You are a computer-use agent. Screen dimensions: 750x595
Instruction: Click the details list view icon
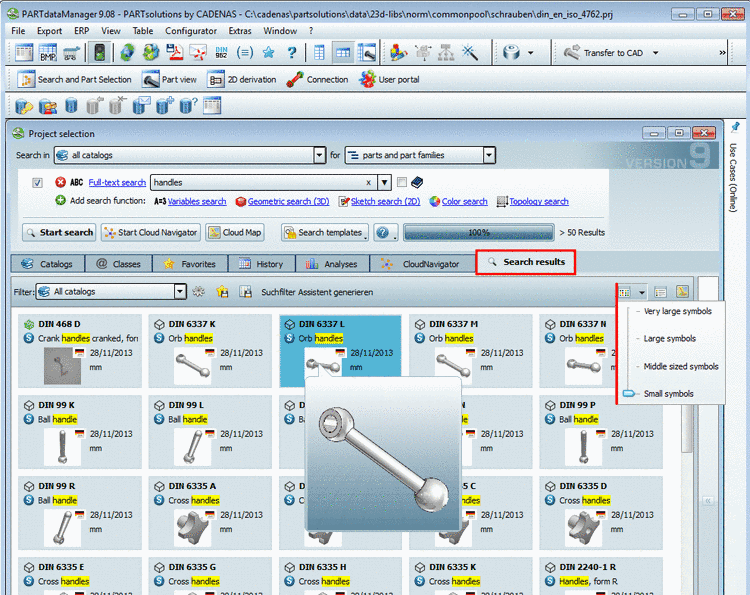tap(661, 291)
